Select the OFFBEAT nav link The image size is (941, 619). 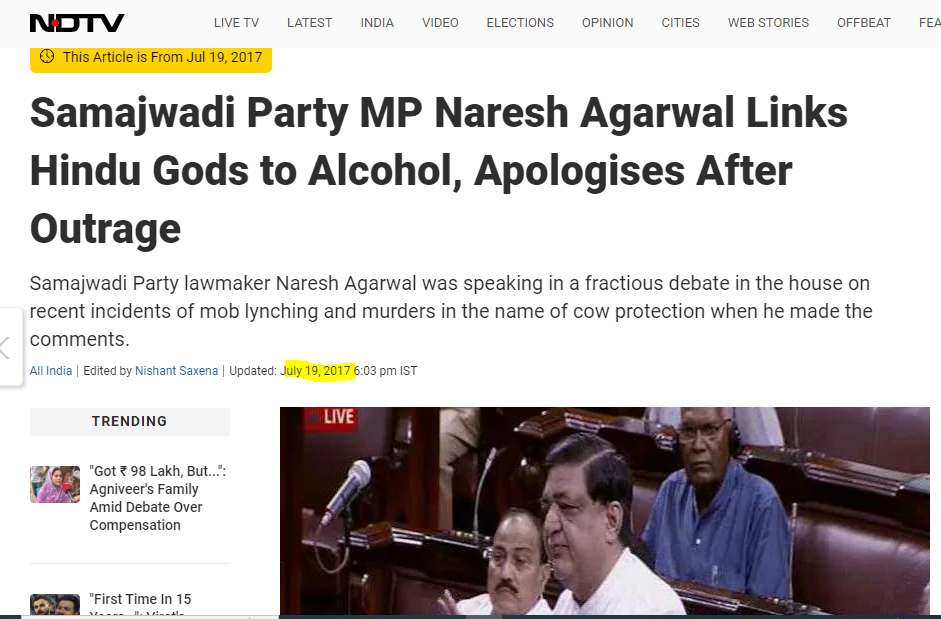864,23
